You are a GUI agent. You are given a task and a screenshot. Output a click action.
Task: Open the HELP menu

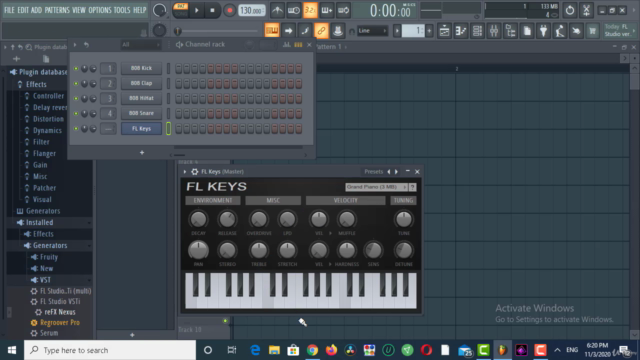click(139, 10)
